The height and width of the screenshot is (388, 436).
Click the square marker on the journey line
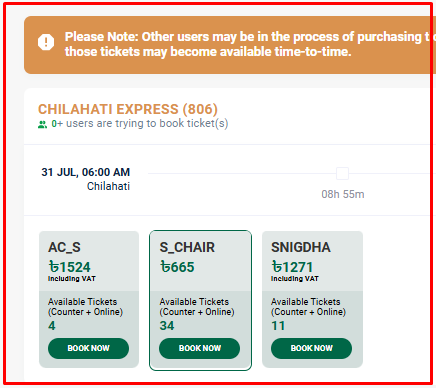(342, 174)
